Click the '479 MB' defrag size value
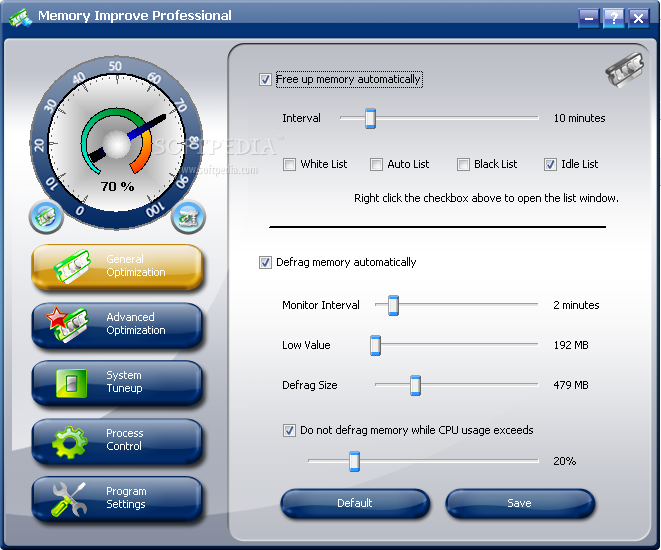The height and width of the screenshot is (550, 661). coord(571,385)
